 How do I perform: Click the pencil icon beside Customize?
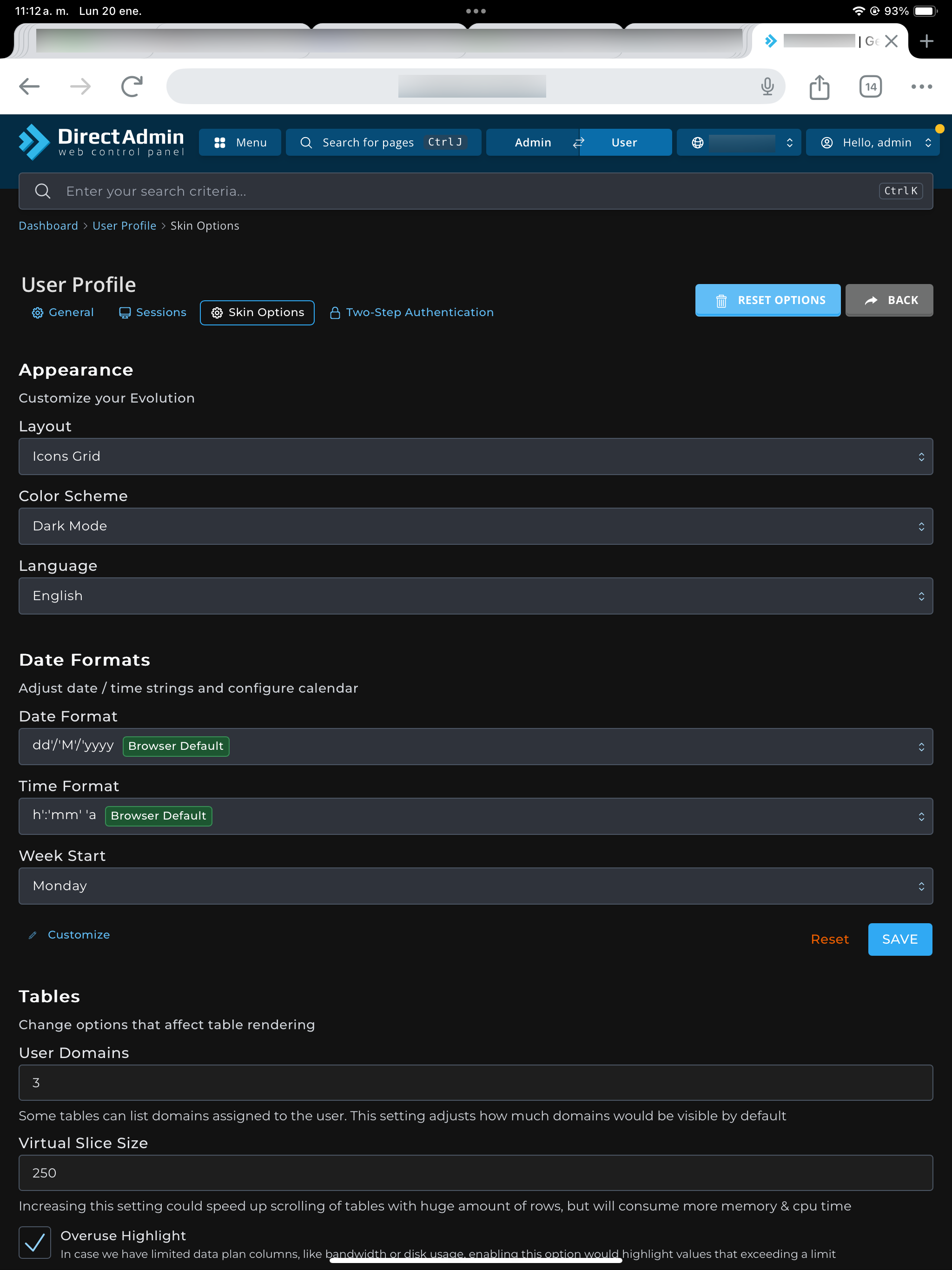[33, 935]
